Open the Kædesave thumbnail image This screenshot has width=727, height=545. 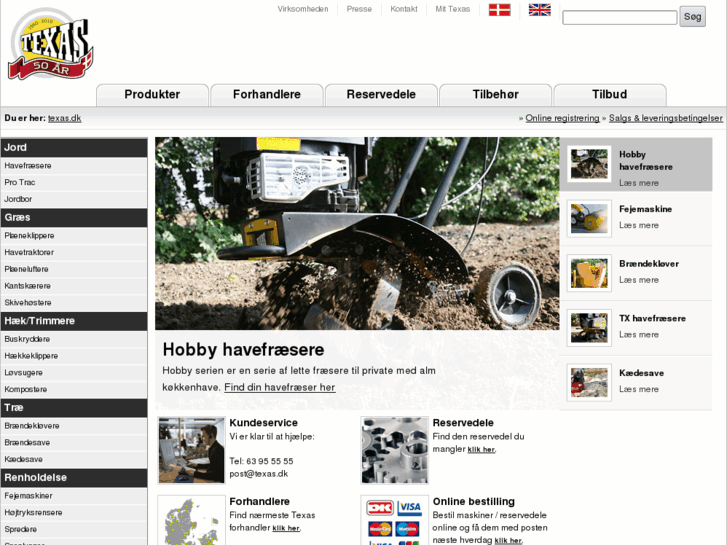[589, 383]
